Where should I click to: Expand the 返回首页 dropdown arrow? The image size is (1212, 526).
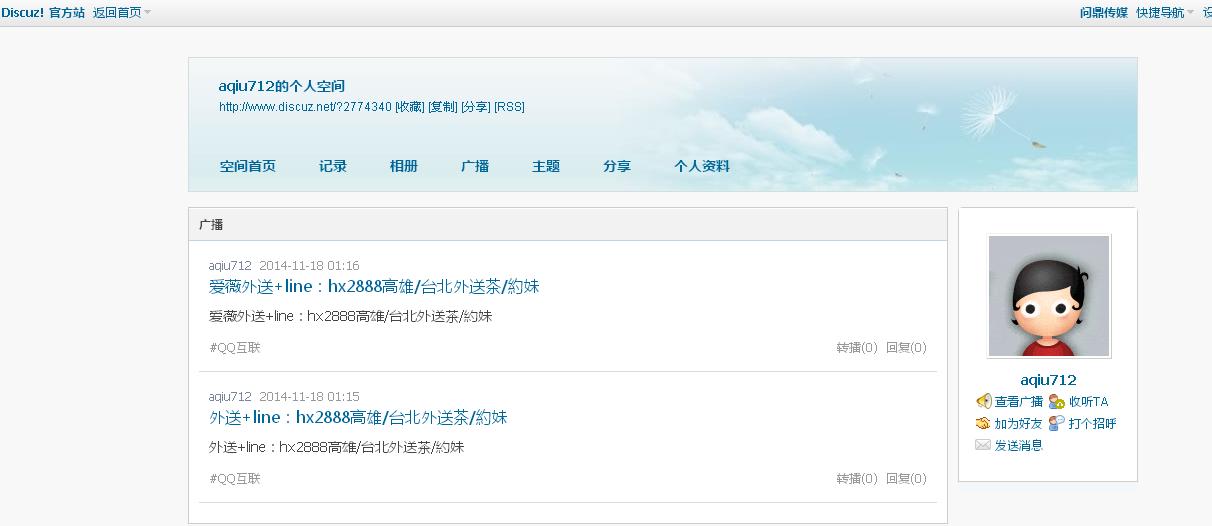point(148,12)
